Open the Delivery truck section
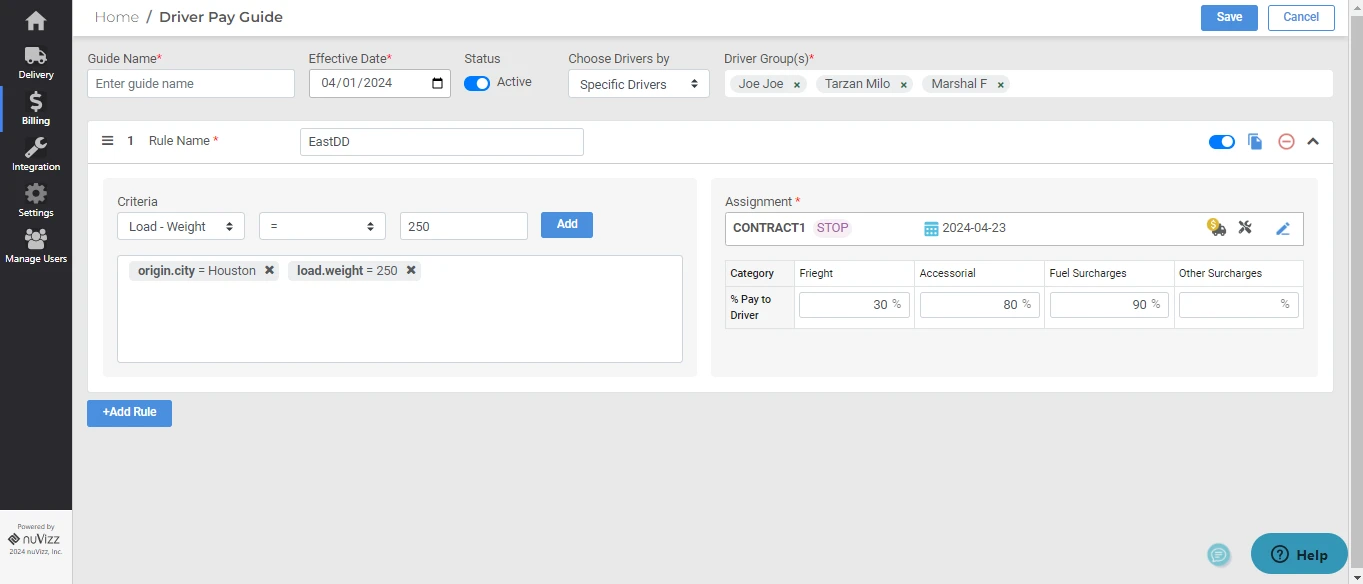Viewport: 1363px width, 584px height. point(36,62)
